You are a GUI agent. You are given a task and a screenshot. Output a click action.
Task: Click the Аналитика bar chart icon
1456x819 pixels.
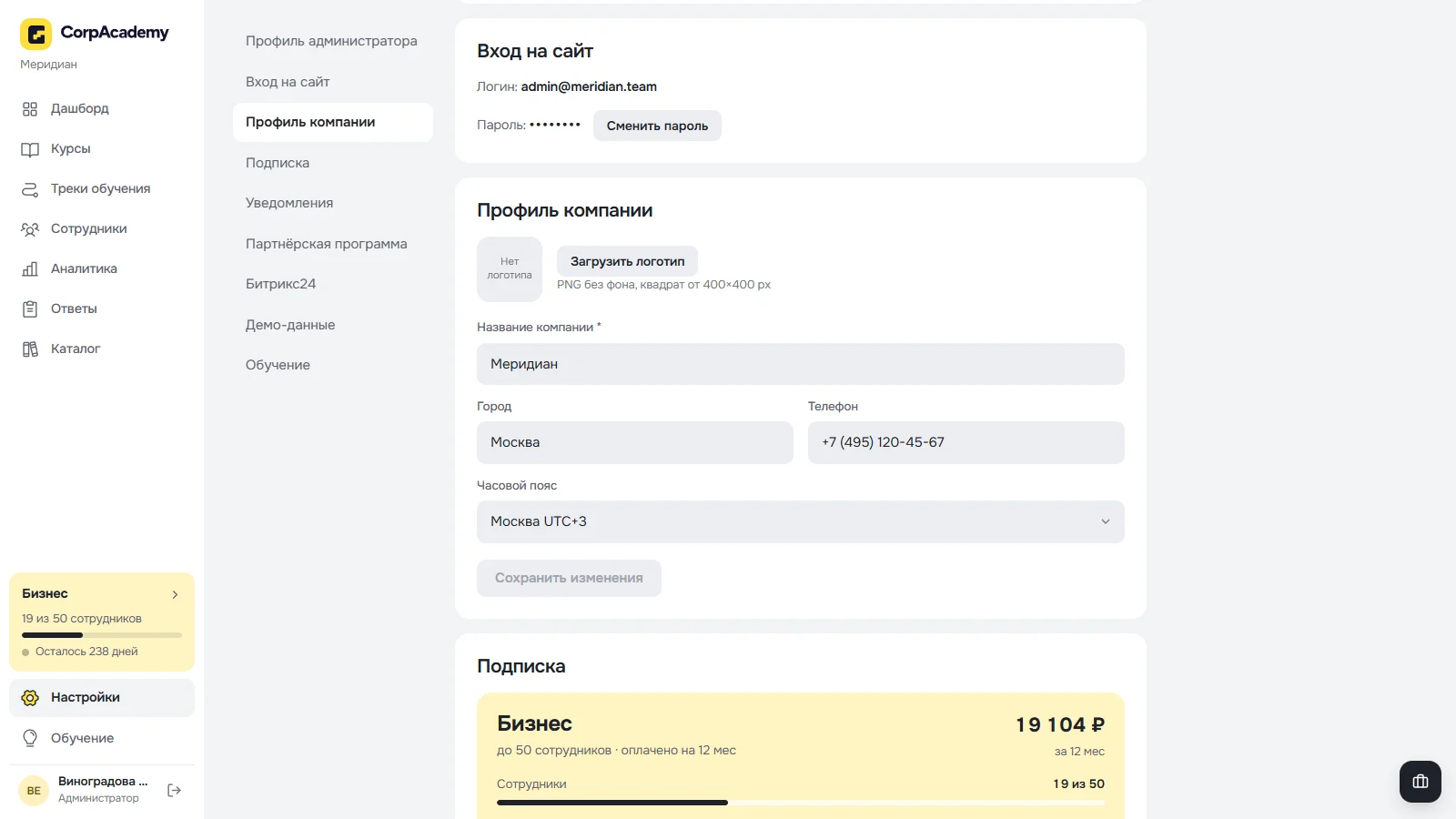[30, 269]
